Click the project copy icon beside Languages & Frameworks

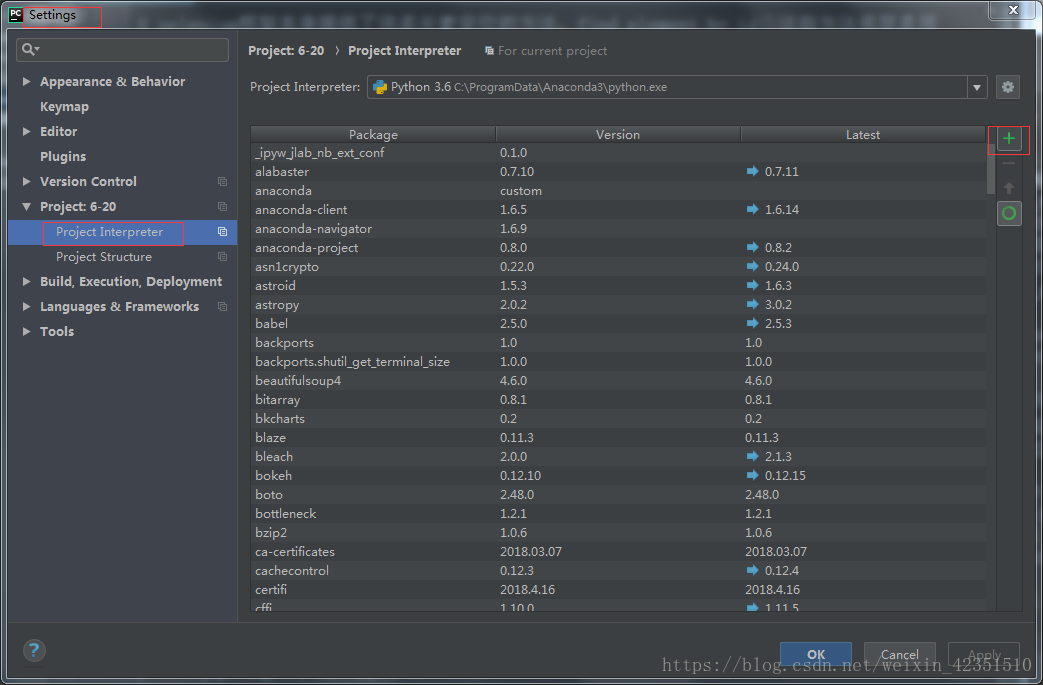tap(222, 307)
